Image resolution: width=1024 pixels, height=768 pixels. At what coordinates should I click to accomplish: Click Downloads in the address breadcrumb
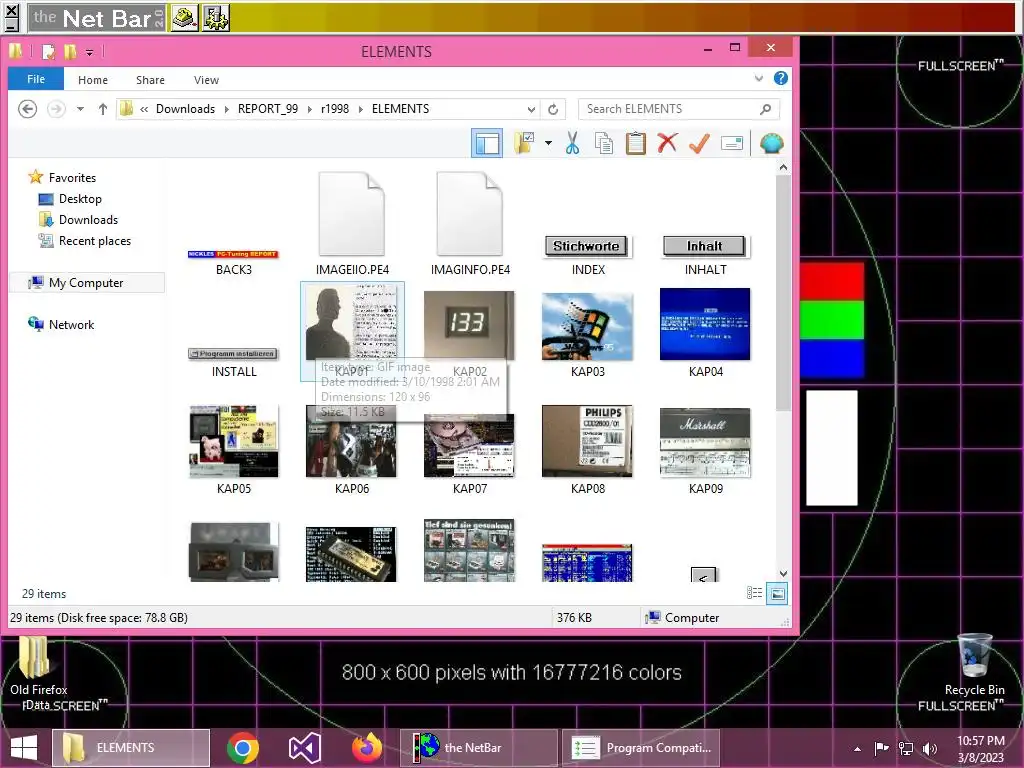(x=185, y=109)
